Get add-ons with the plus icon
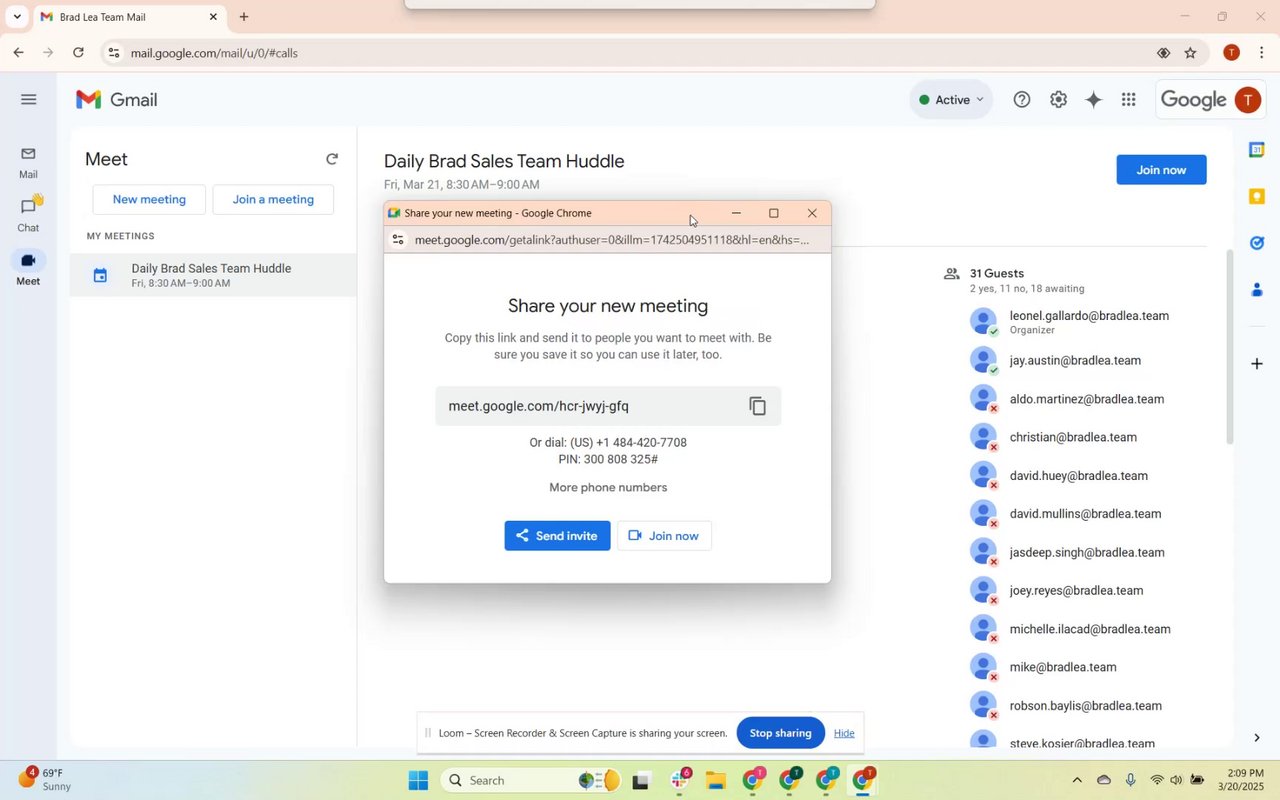 point(1257,363)
